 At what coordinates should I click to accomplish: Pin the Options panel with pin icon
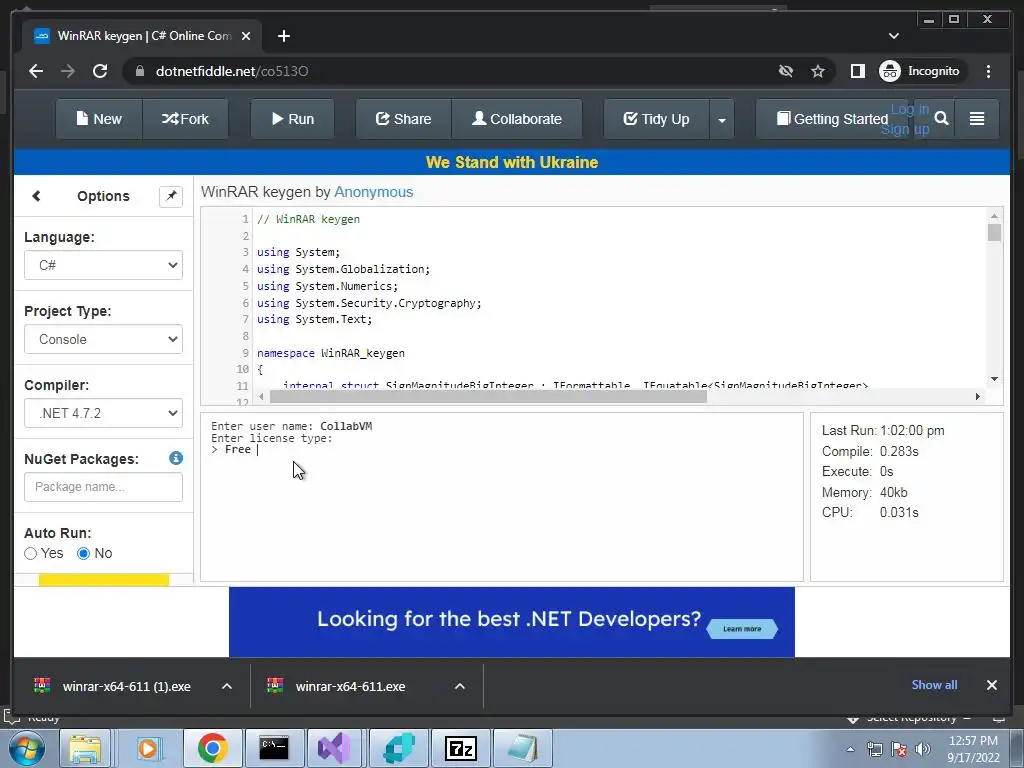click(x=171, y=196)
